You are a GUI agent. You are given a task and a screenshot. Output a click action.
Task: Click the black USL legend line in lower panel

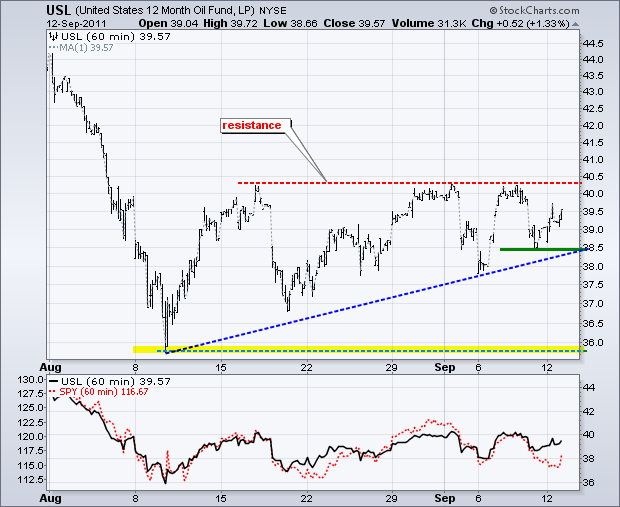(x=53, y=382)
